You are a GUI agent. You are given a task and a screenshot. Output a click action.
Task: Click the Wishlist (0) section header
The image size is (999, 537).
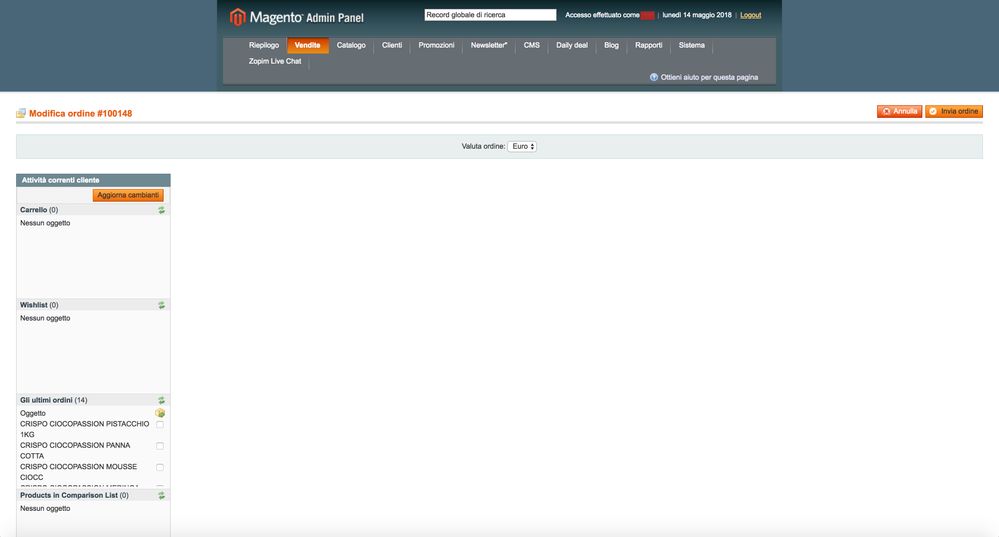pyautogui.click(x=39, y=305)
